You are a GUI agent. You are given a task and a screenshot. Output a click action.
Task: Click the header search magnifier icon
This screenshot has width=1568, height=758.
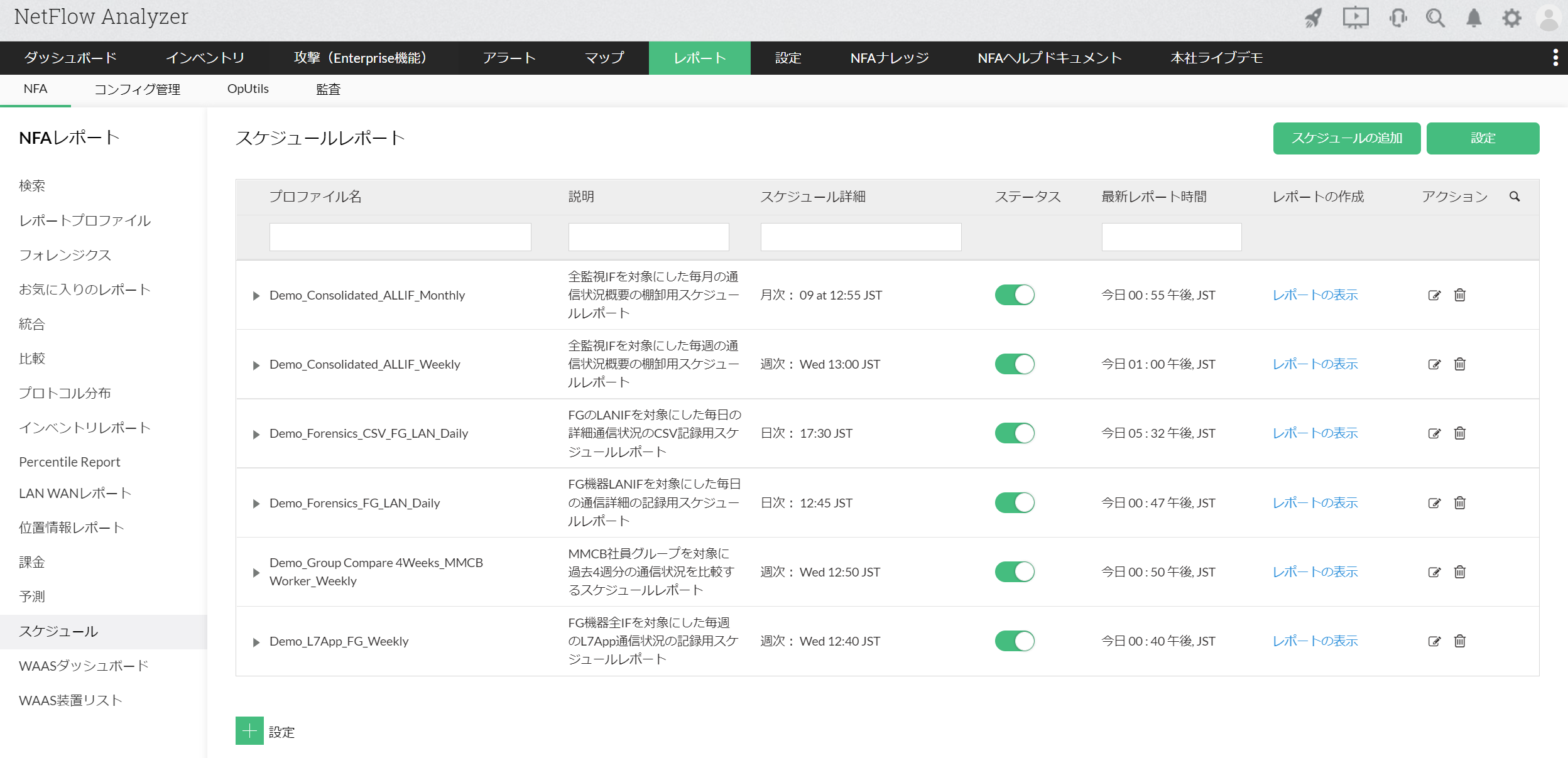pos(1435,18)
